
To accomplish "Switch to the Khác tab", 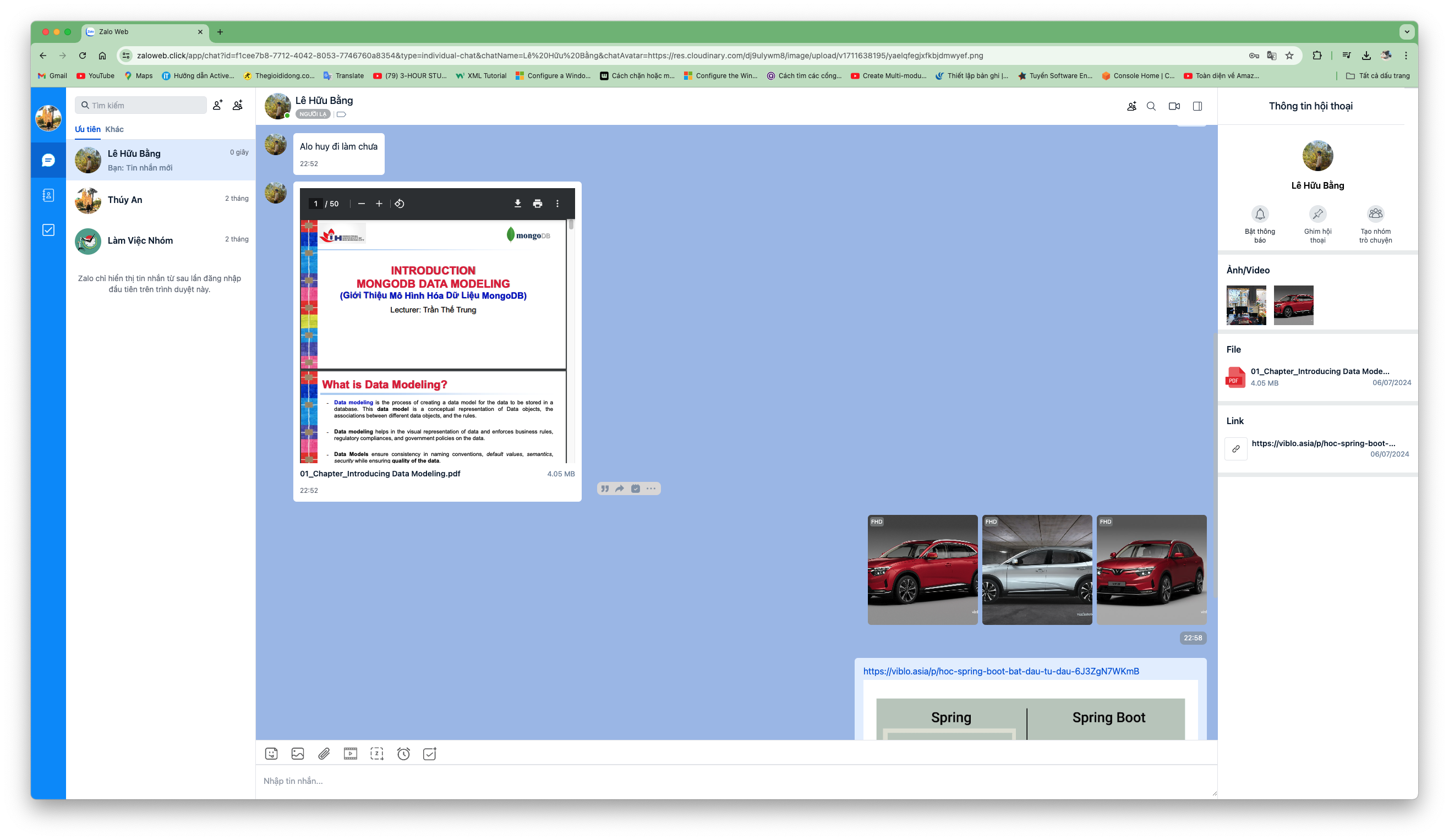I will [x=114, y=129].
